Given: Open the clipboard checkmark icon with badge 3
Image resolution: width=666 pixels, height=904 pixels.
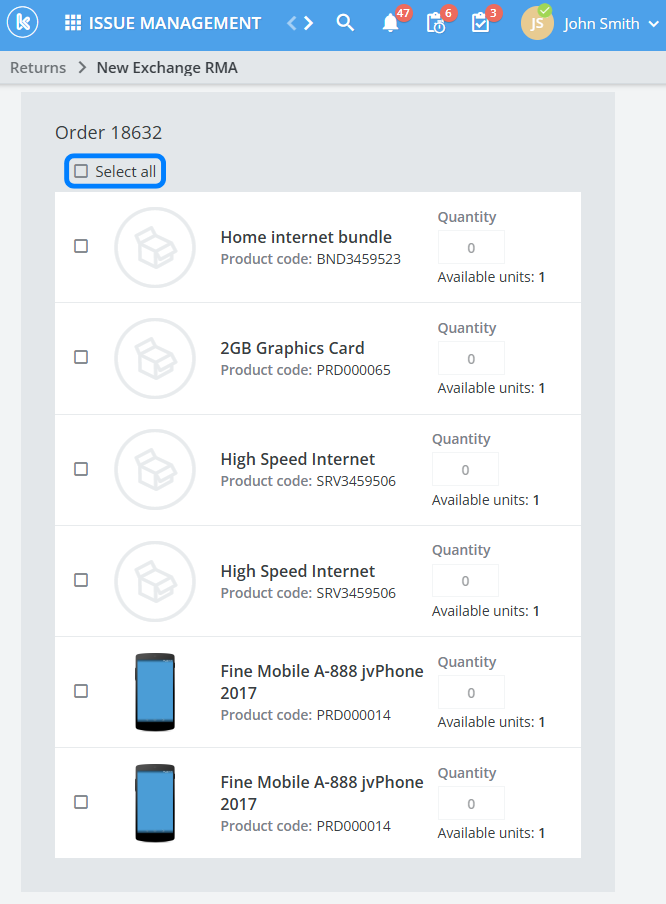Looking at the screenshot, I should click(480, 23).
